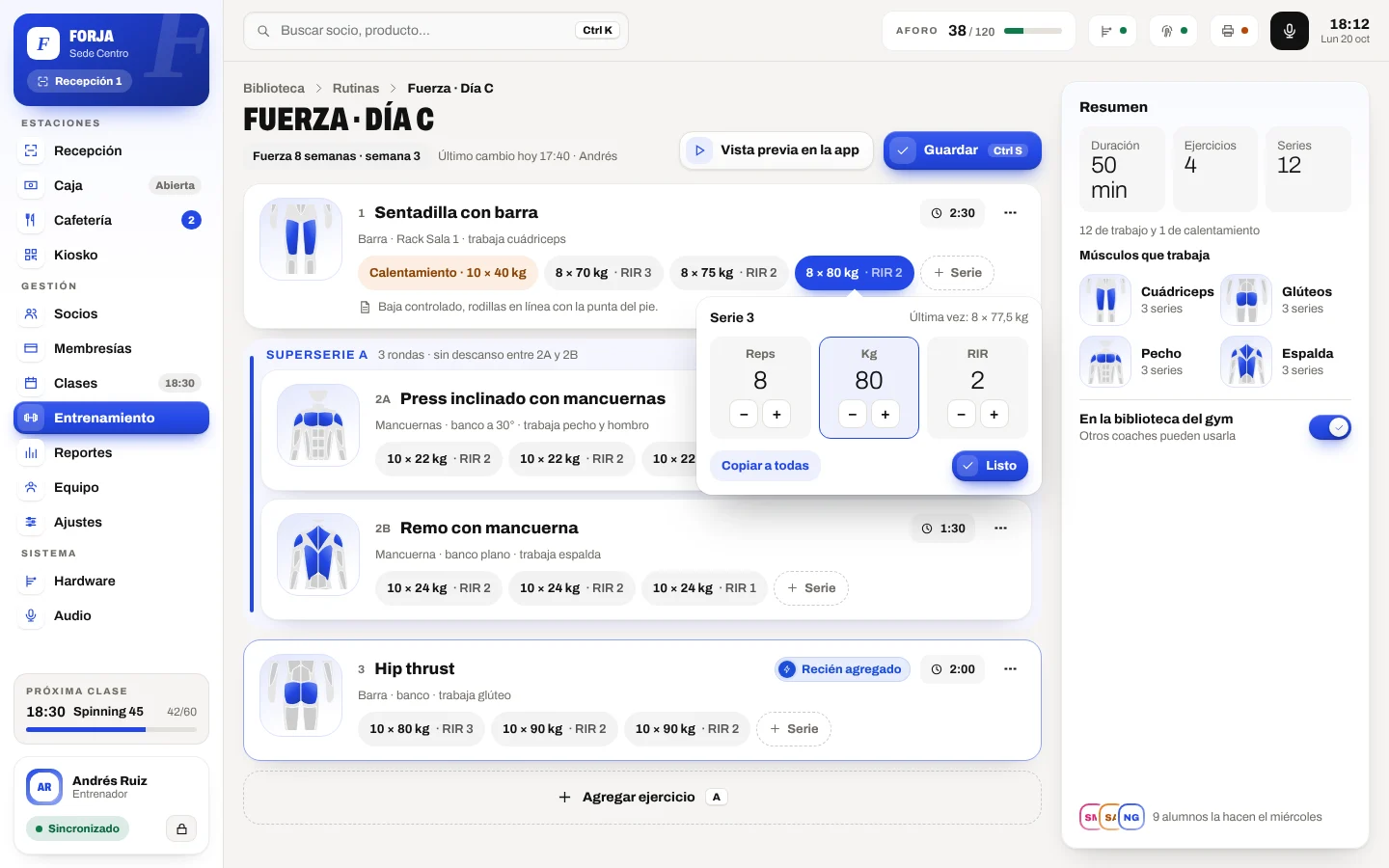Toggle En la biblioteca del gym switch

[1329, 427]
